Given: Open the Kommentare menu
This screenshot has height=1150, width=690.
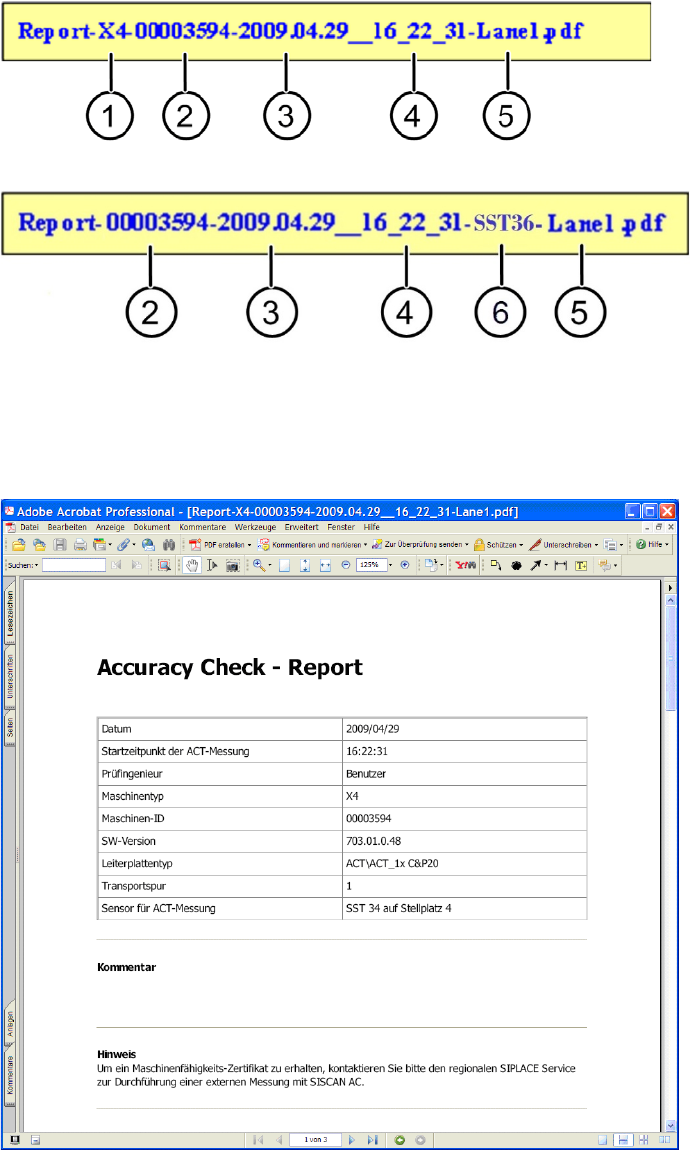Looking at the screenshot, I should coord(202,527).
